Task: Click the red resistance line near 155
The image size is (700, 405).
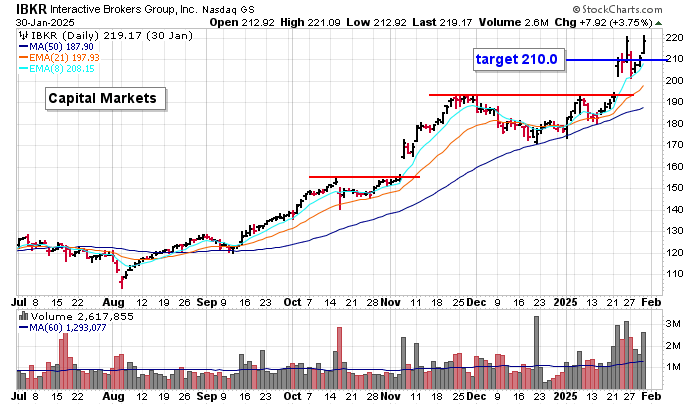Action: [x=364, y=177]
